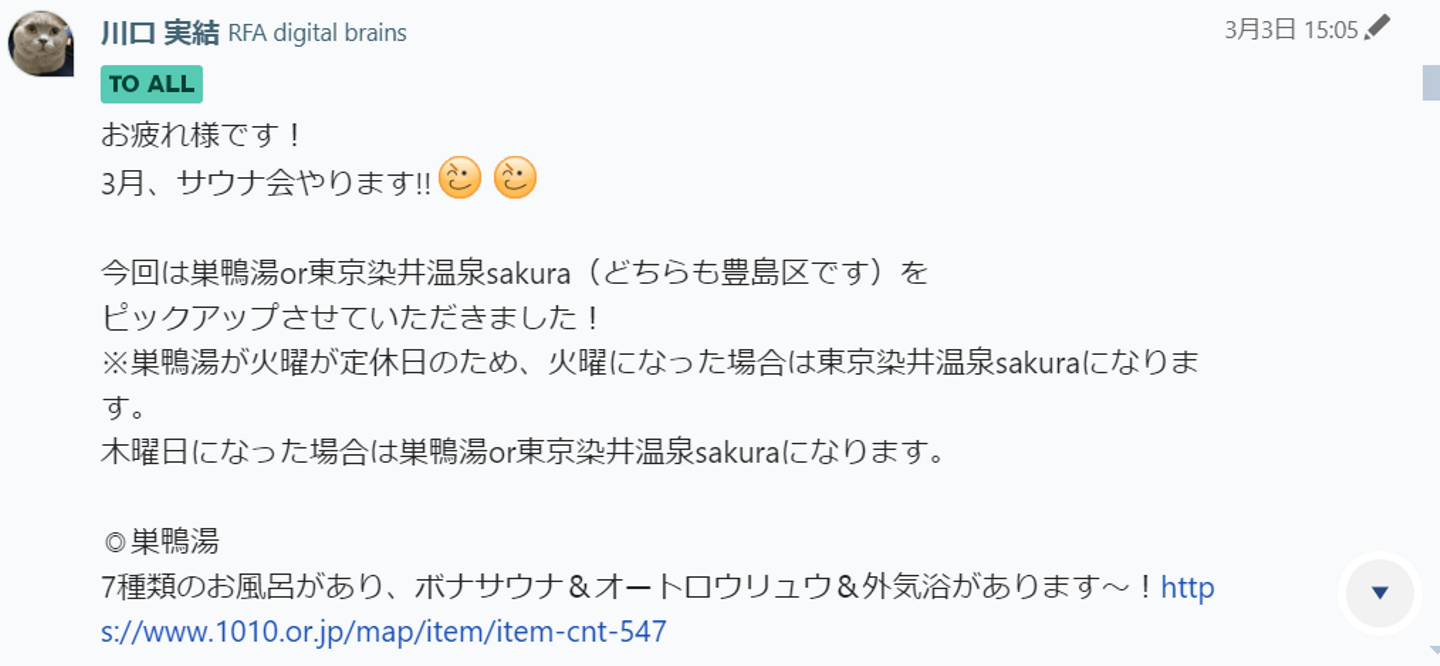Click the 3月3日 15:05 message timestamp
Viewport: 1440px width, 666px height.
pos(1291,30)
